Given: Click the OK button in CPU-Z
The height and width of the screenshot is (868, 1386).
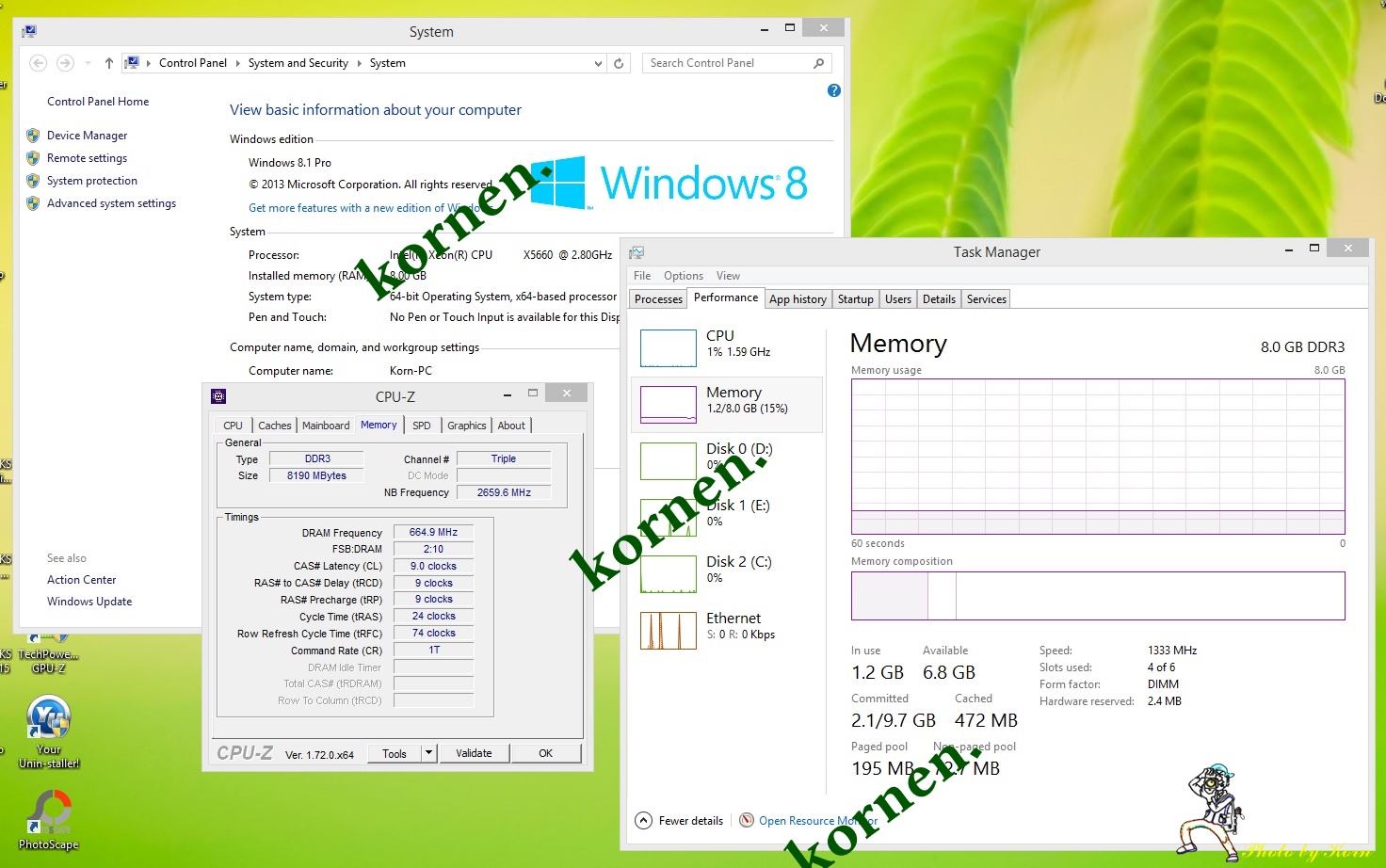Looking at the screenshot, I should pos(546,753).
